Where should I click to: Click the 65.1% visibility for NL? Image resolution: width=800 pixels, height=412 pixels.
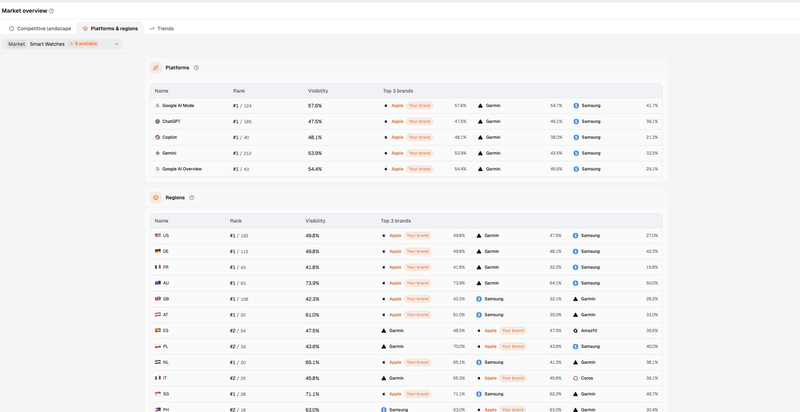click(312, 362)
